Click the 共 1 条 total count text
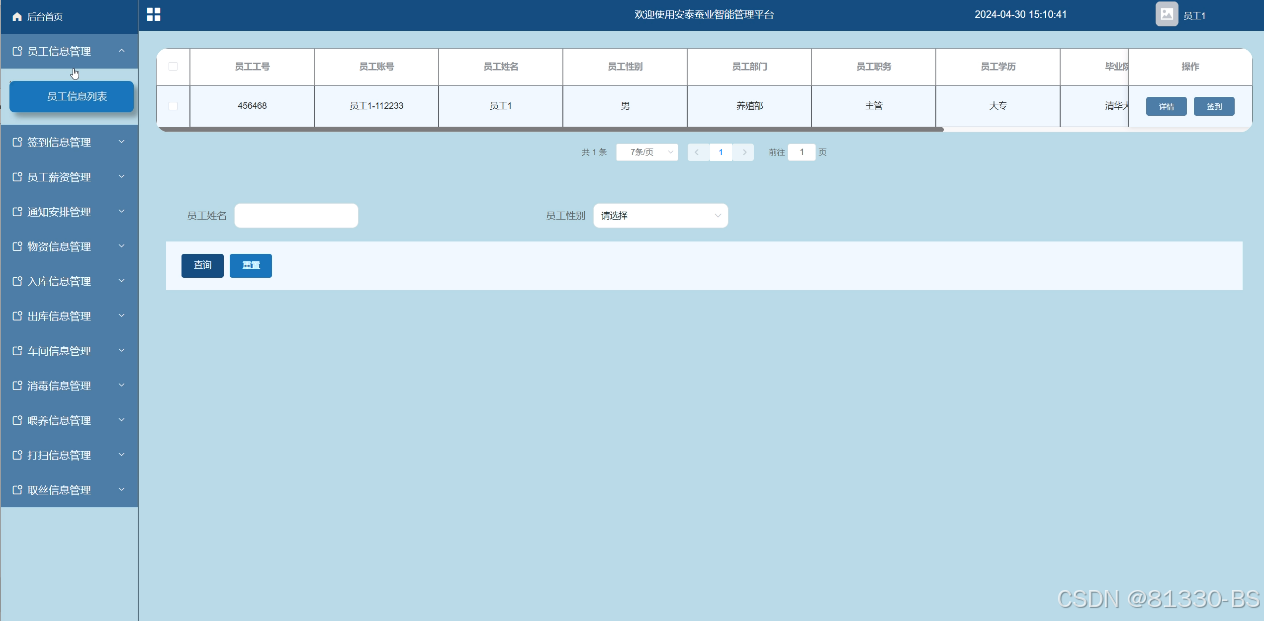 (x=594, y=152)
